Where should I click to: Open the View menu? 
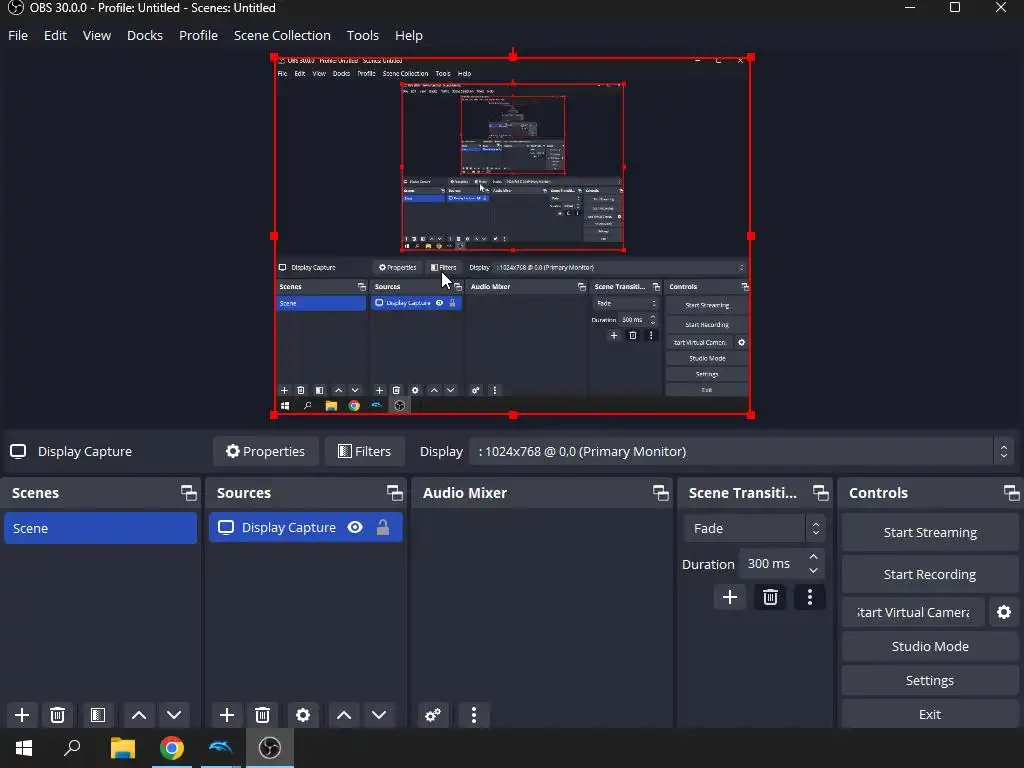pos(97,35)
